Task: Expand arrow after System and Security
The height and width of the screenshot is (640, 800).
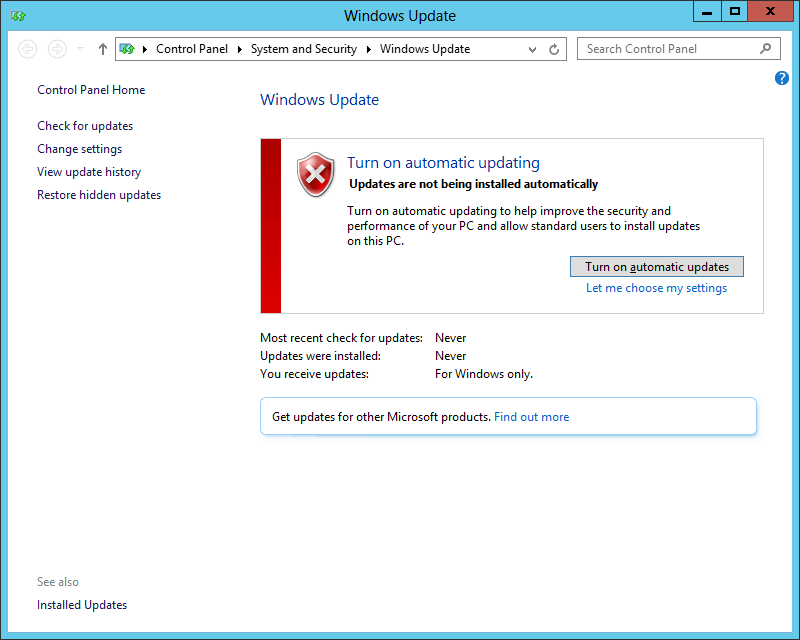Action: [368, 49]
